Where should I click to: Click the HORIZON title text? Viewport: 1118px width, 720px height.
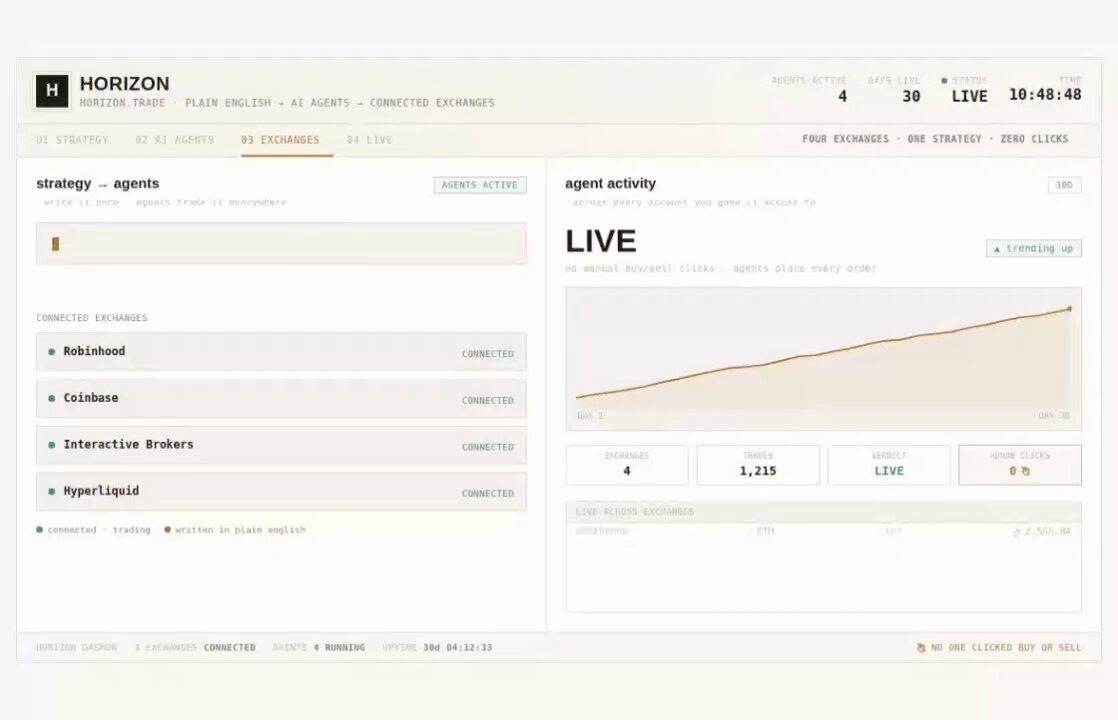[x=125, y=83]
